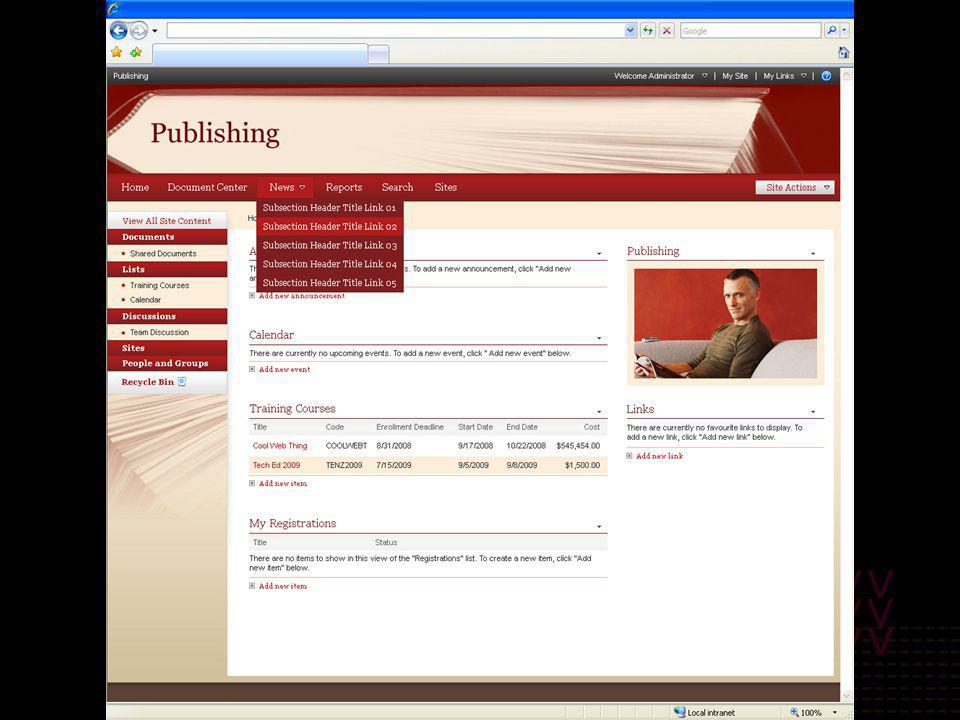Click the Add to Favorites icon
Screen dimensions: 960x720
click(x=136, y=53)
